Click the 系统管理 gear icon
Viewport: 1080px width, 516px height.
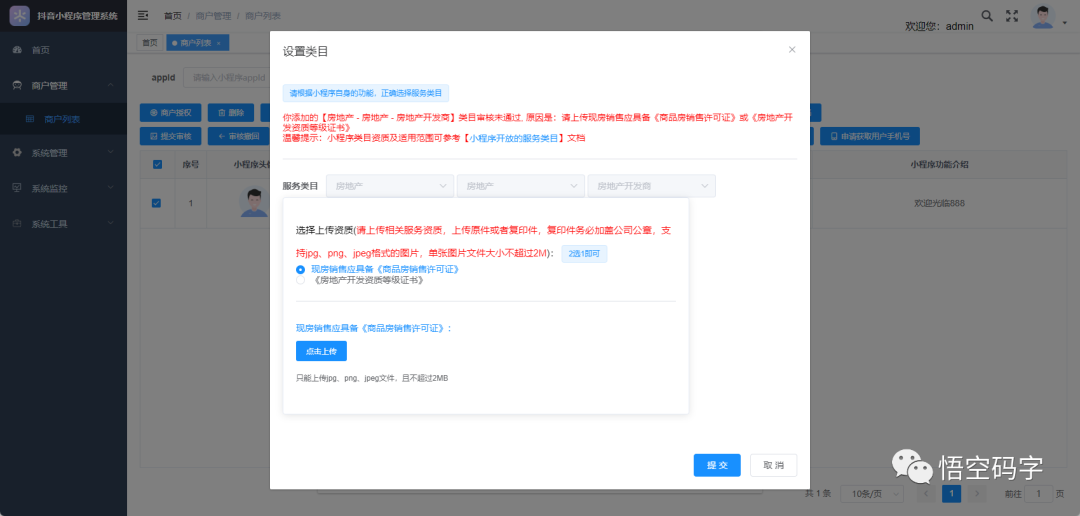pos(17,153)
